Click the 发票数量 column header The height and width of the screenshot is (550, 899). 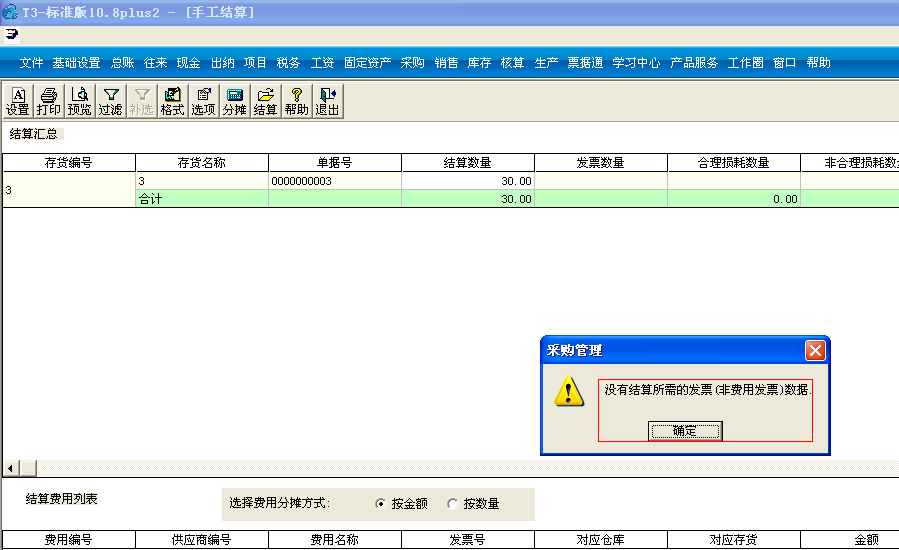click(601, 163)
